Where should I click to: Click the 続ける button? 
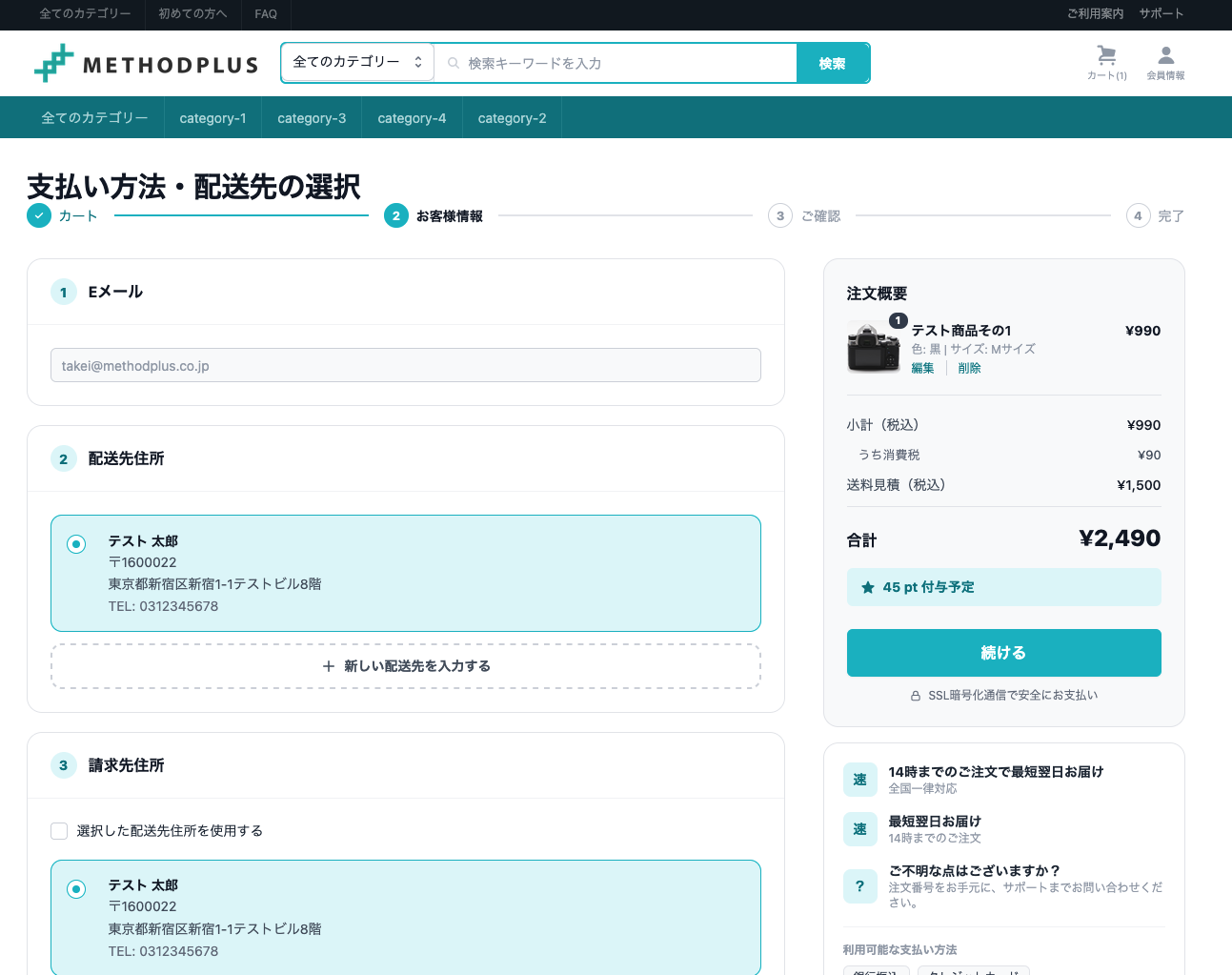1003,653
